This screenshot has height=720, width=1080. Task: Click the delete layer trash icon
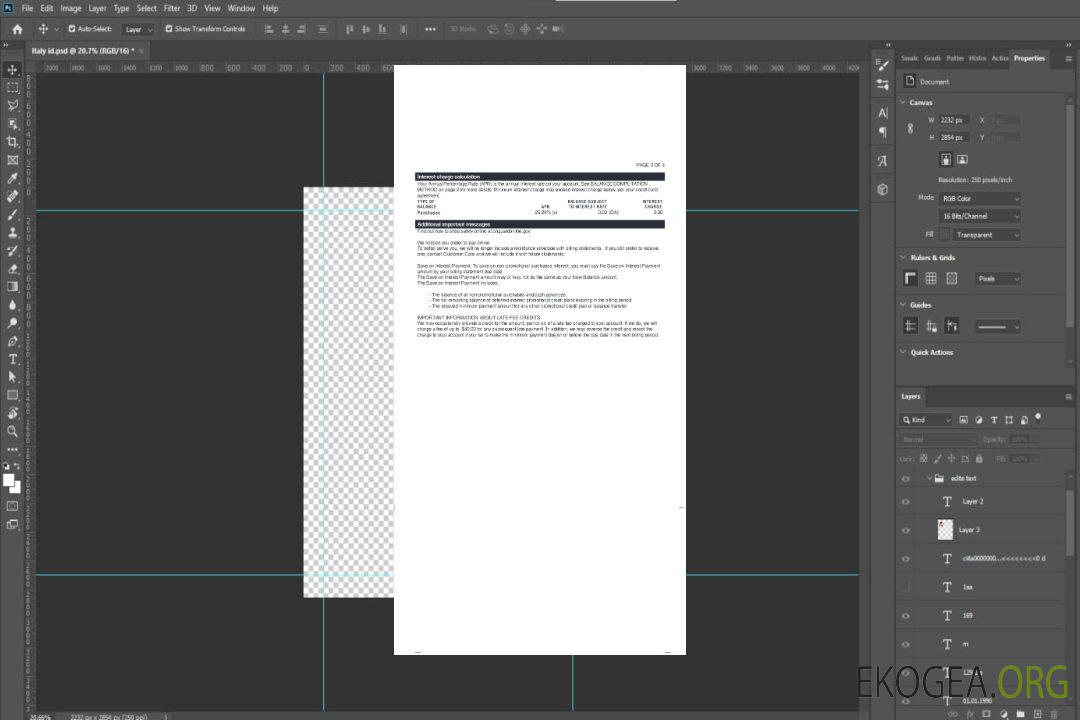coord(1054,714)
